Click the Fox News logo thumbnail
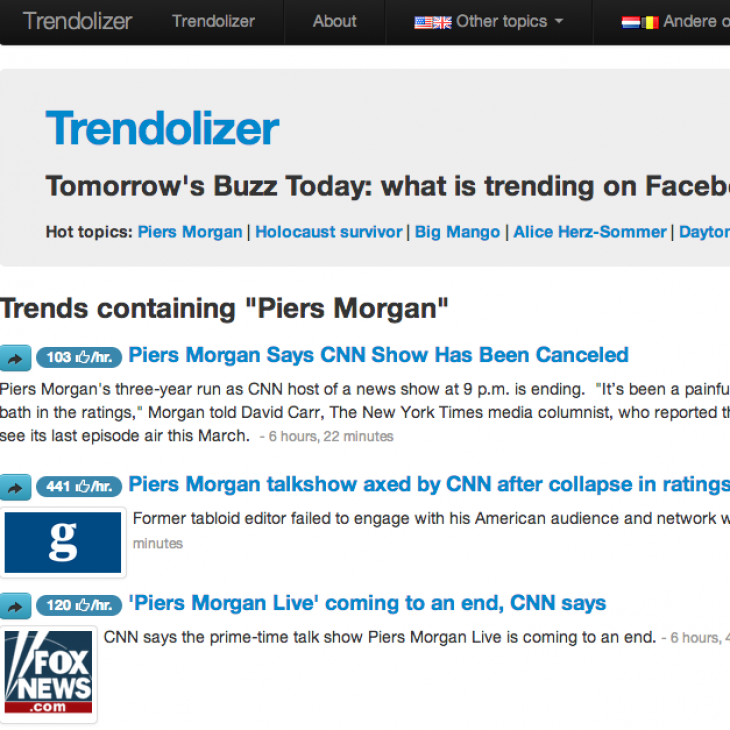730x730 pixels. coord(48,672)
